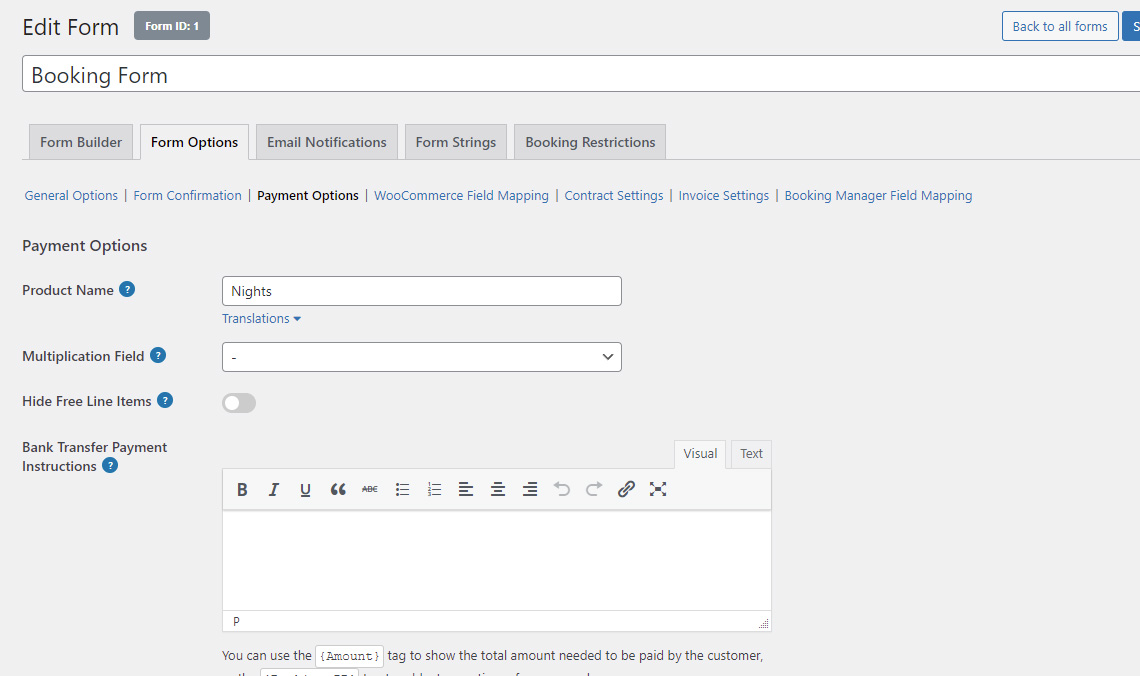The width and height of the screenshot is (1140, 676).
Task: Switch editor to Visual mode
Action: (x=700, y=454)
